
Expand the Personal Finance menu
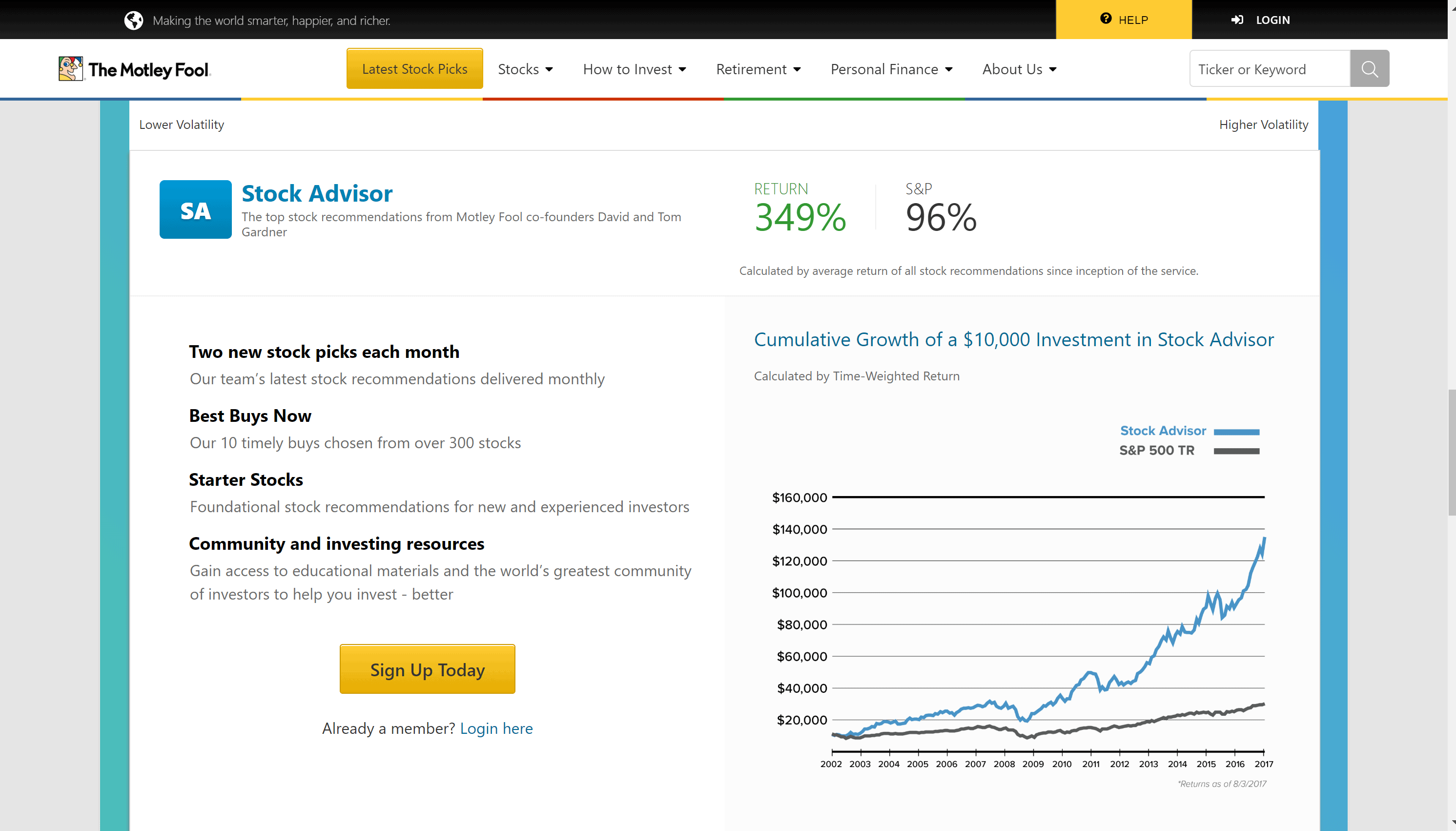pyautogui.click(x=891, y=69)
